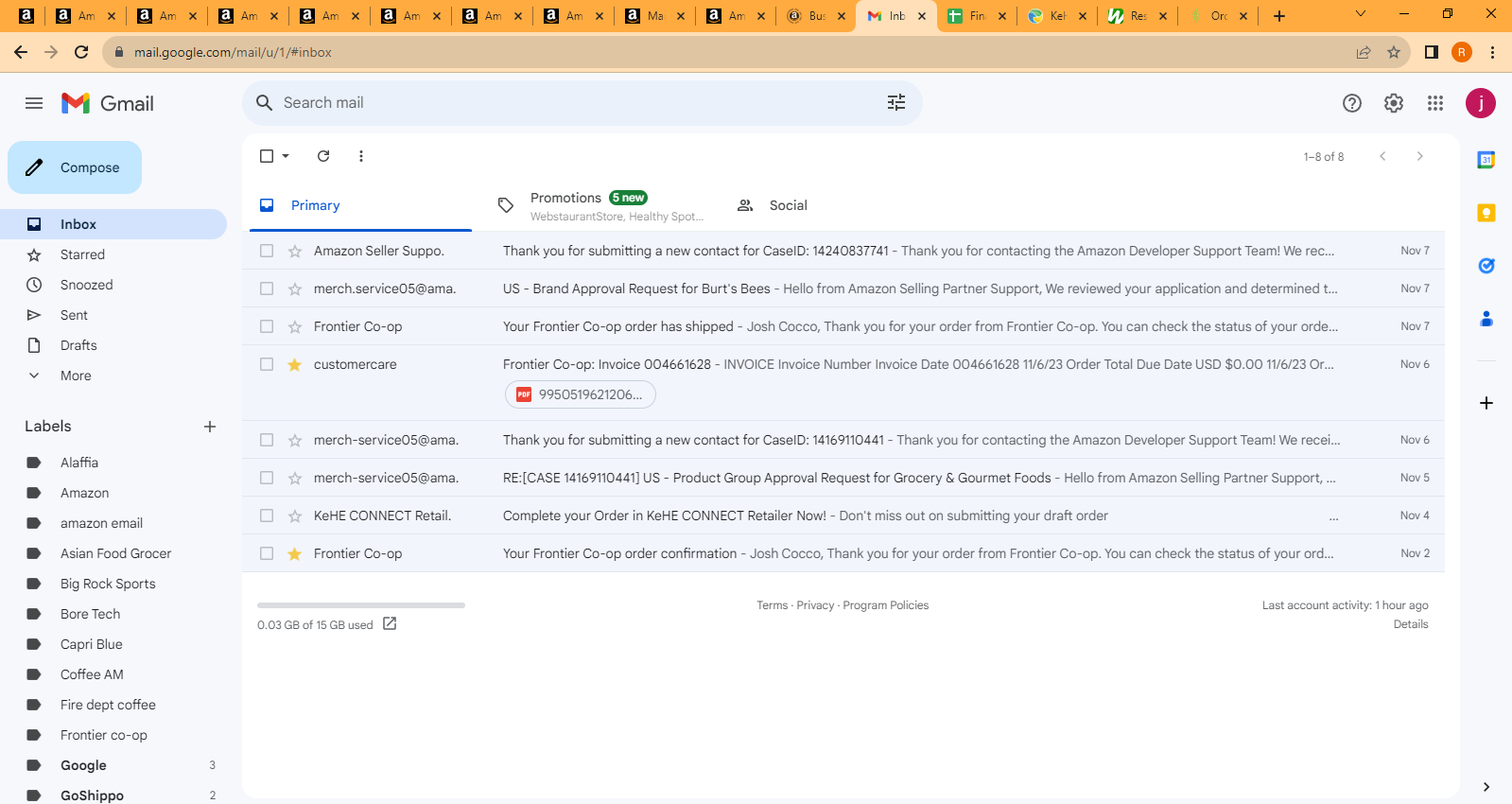Open Google Calendar side panel
The image size is (1512, 804).
(1486, 160)
